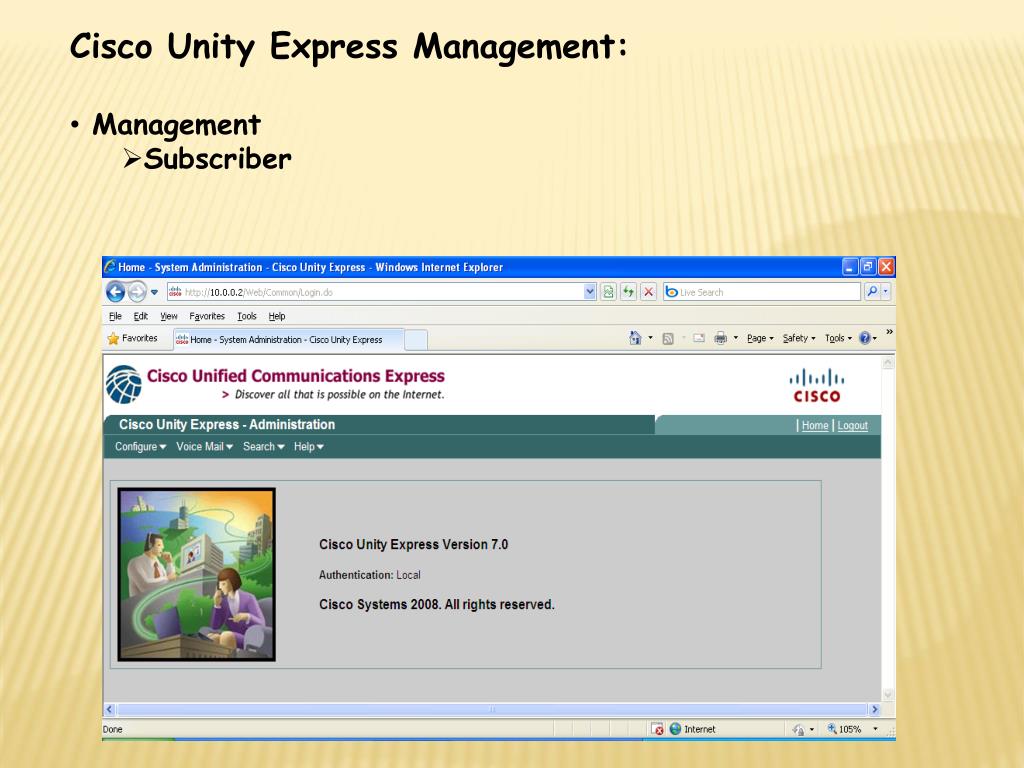Open the Help dropdown in admin bar
The image size is (1024, 768).
click(308, 447)
